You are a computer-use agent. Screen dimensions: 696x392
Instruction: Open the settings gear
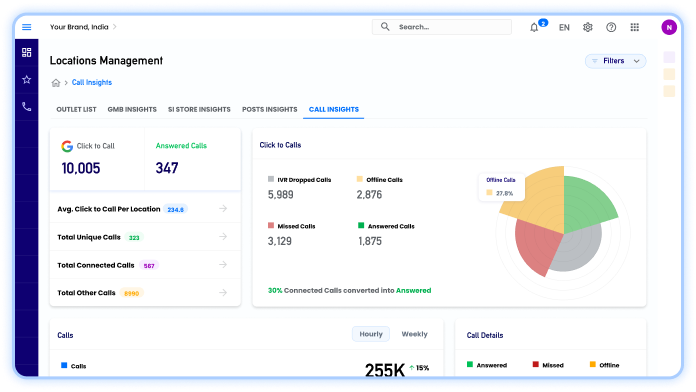pos(588,27)
